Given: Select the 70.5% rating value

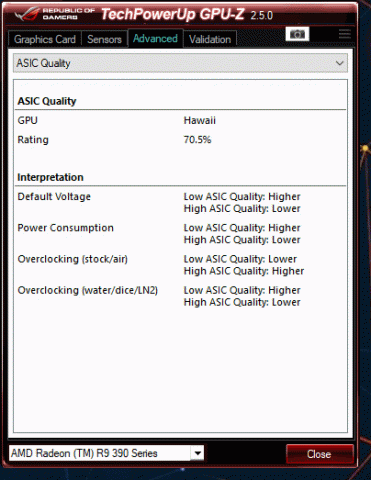Looking at the screenshot, I should tap(197, 139).
